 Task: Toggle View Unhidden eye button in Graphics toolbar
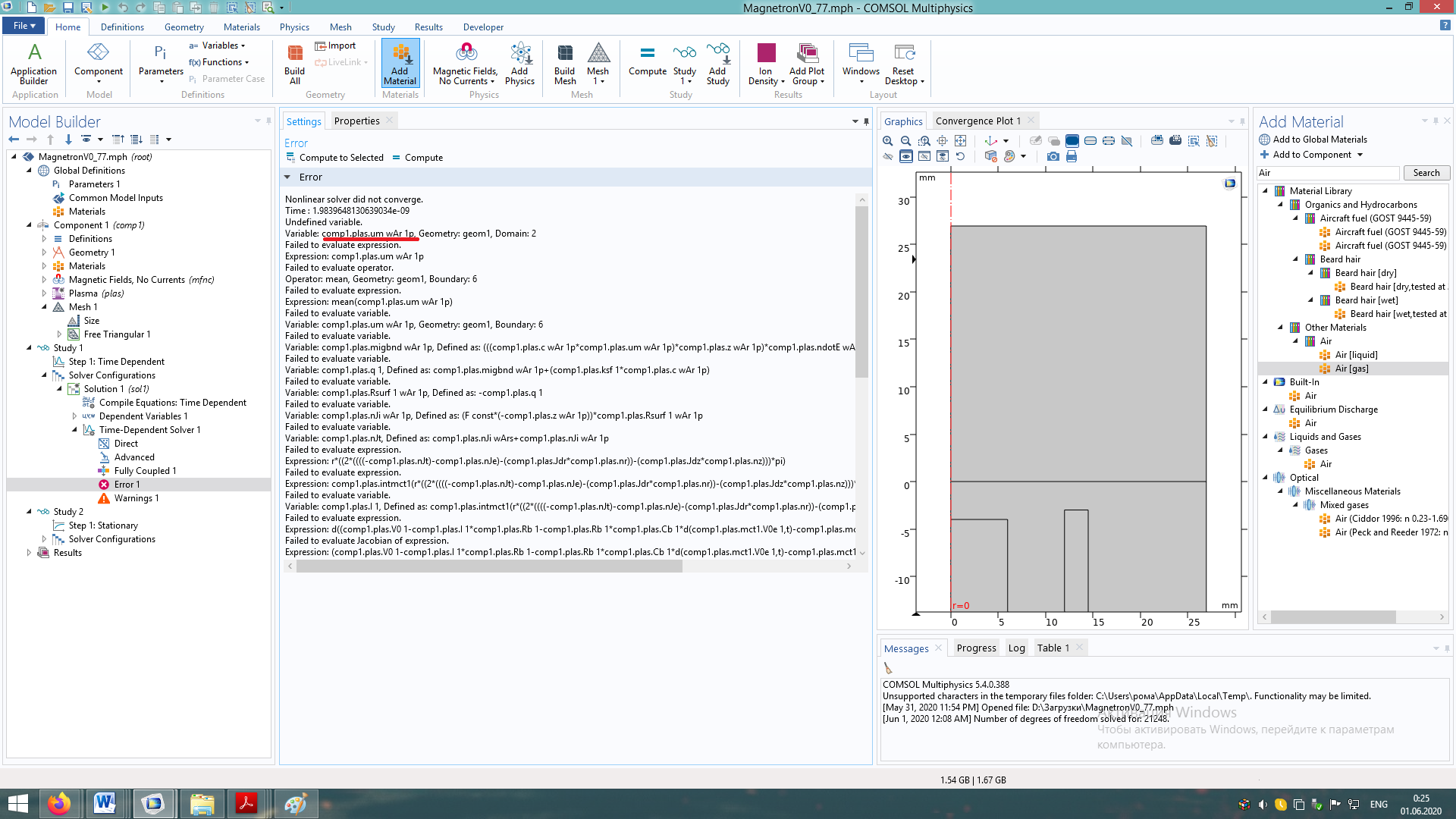tap(906, 156)
